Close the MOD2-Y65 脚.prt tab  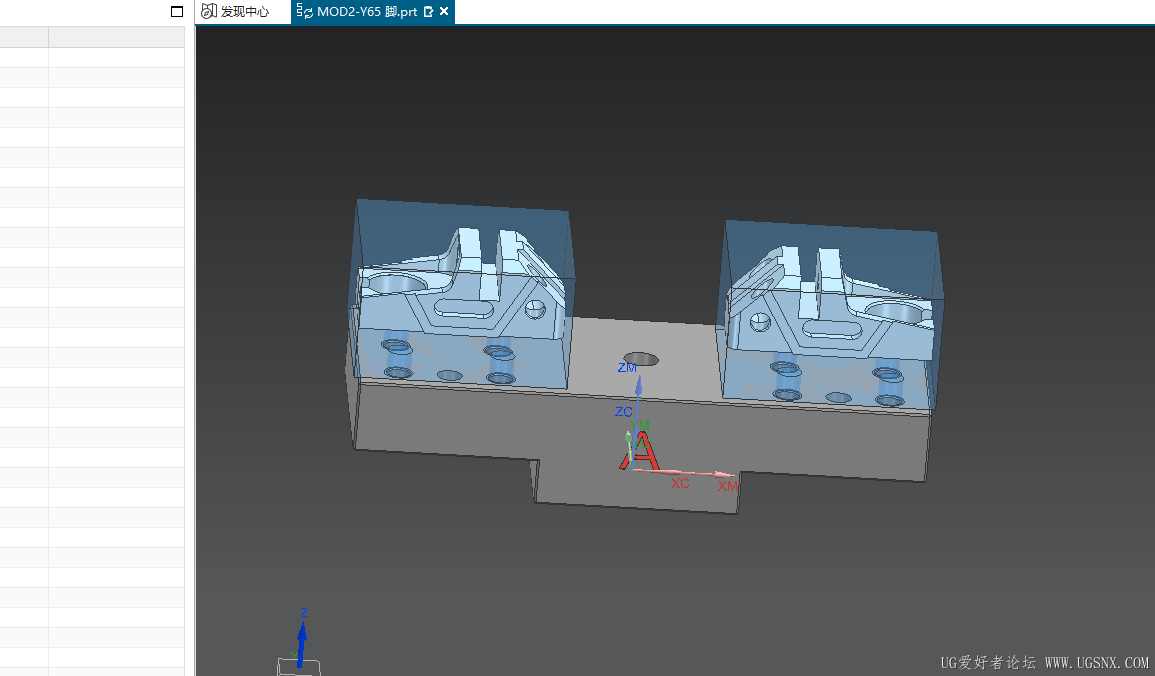[x=444, y=12]
